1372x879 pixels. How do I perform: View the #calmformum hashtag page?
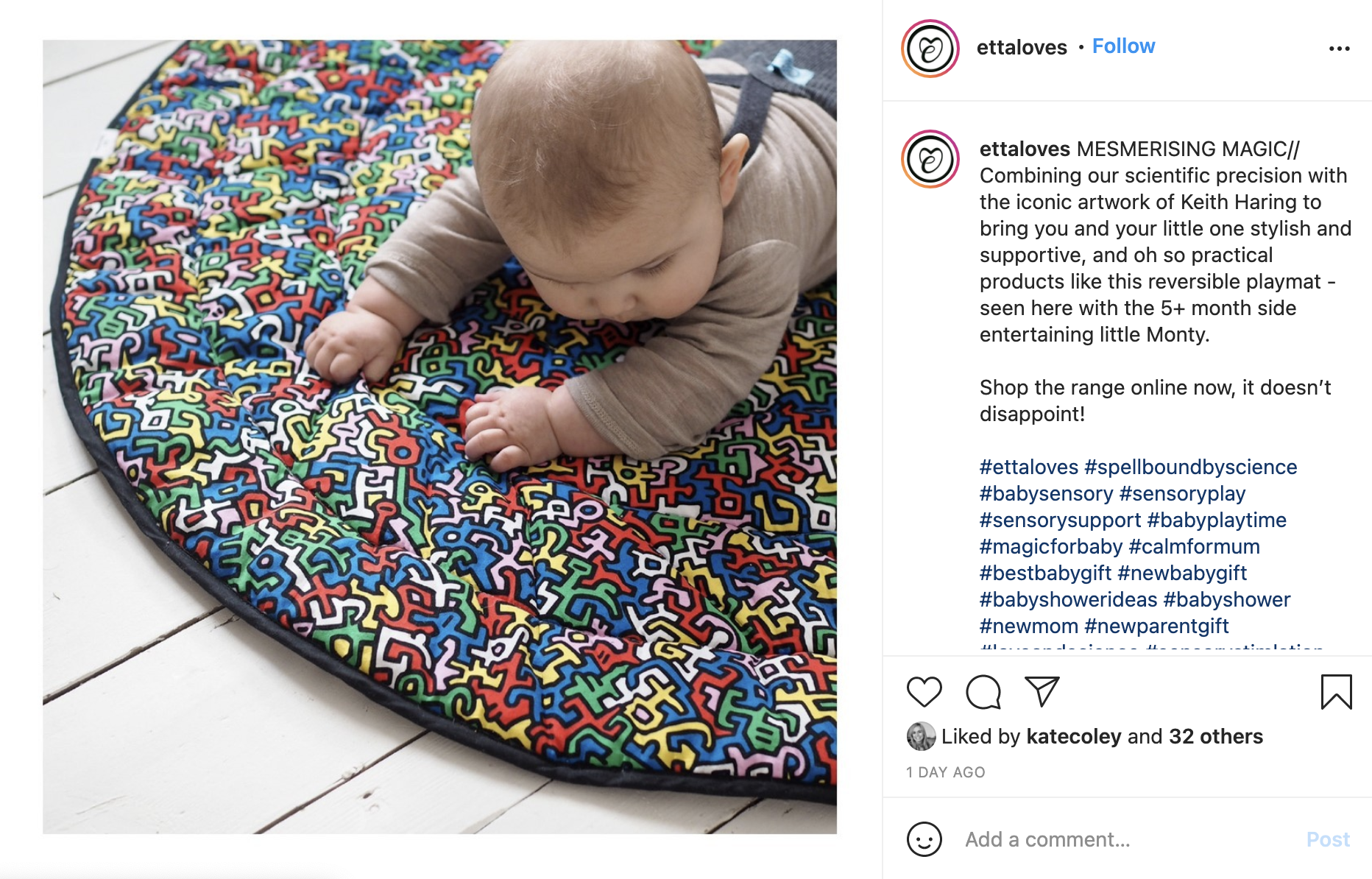pyautogui.click(x=1194, y=547)
